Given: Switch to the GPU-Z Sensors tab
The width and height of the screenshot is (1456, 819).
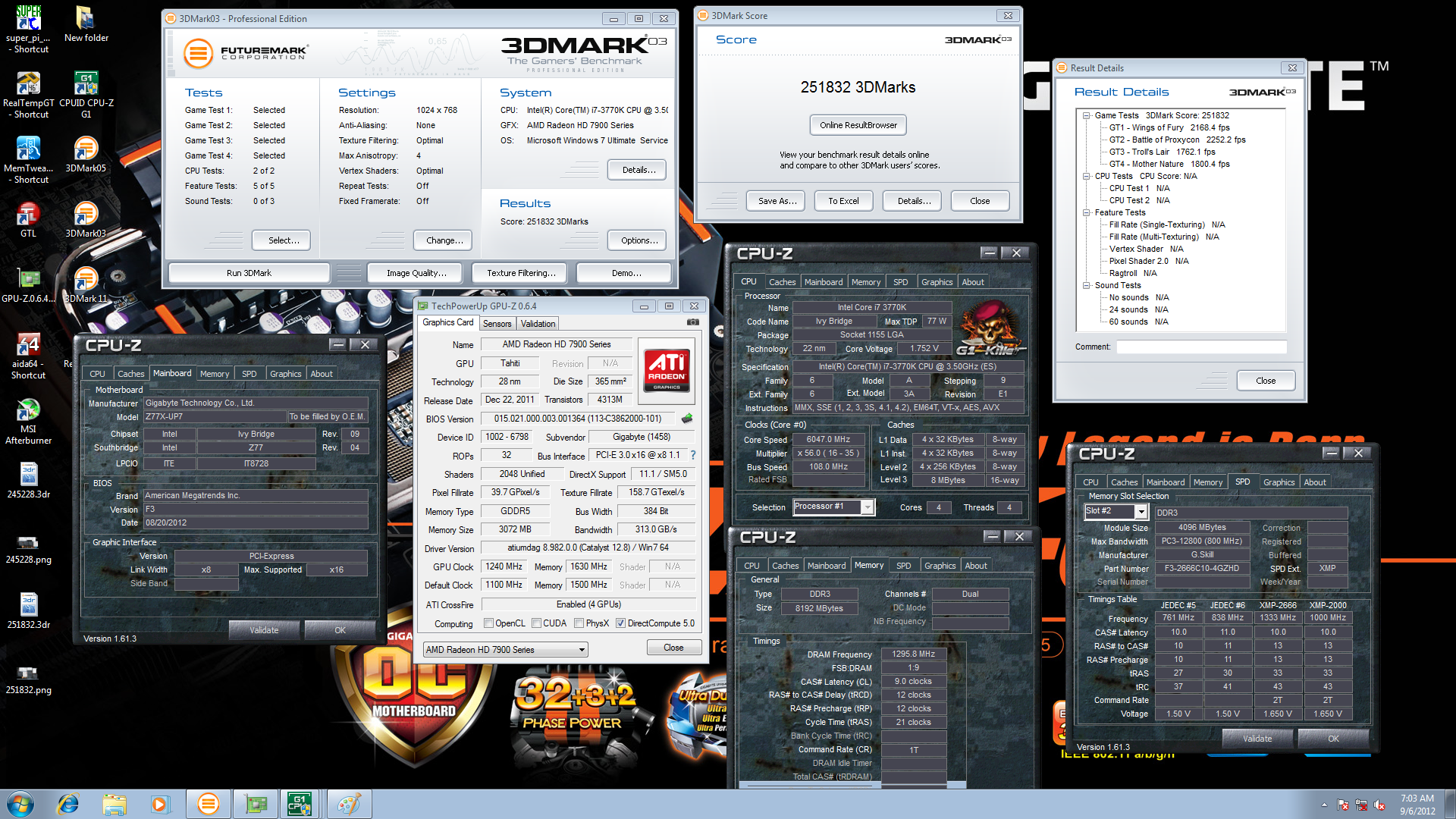Looking at the screenshot, I should coord(497,324).
